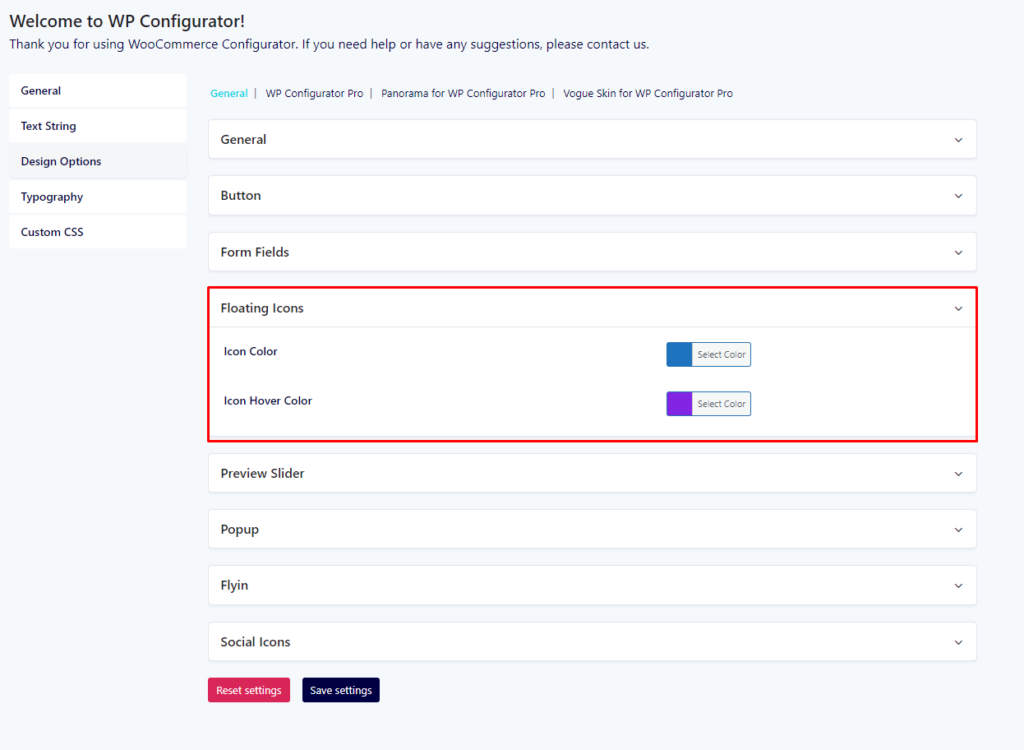Viewport: 1024px width, 750px height.
Task: Click the Icon Hover Color label
Action: [268, 400]
